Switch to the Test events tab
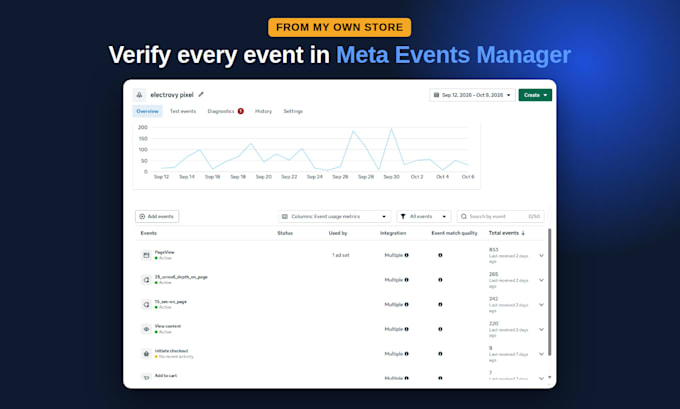 tap(183, 111)
